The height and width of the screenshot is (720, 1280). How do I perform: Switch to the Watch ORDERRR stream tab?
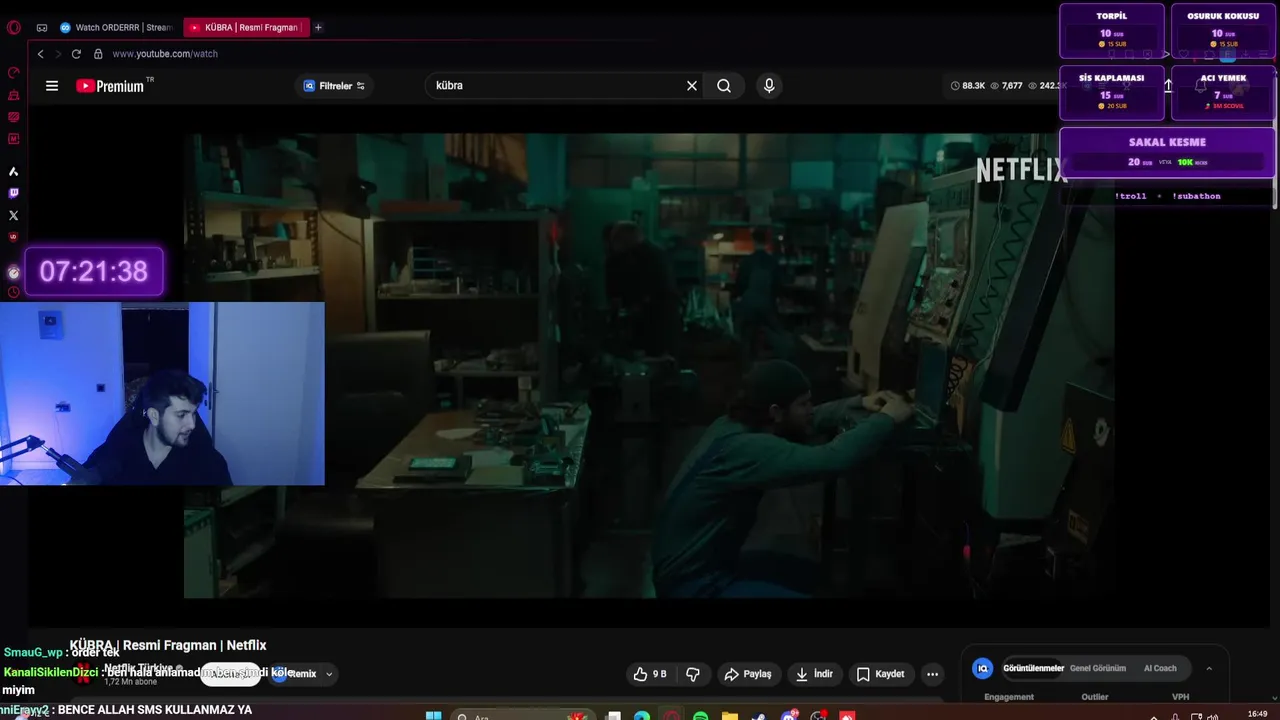point(116,27)
